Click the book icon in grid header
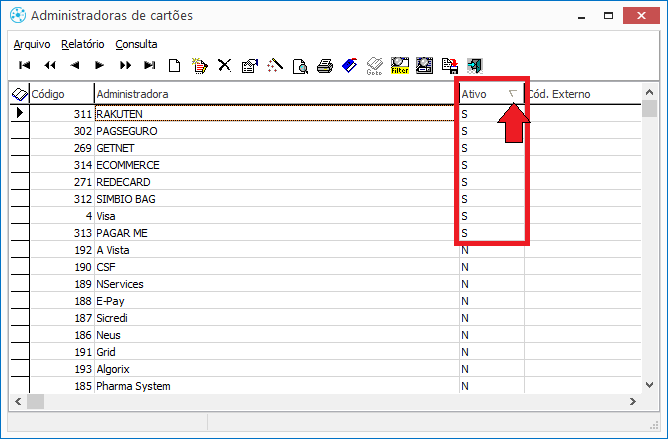The height and width of the screenshot is (439, 668). pyautogui.click(x=20, y=94)
